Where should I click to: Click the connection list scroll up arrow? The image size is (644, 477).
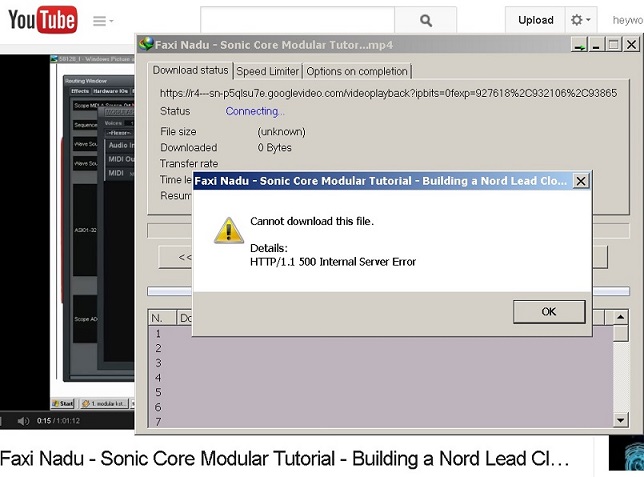click(x=621, y=317)
